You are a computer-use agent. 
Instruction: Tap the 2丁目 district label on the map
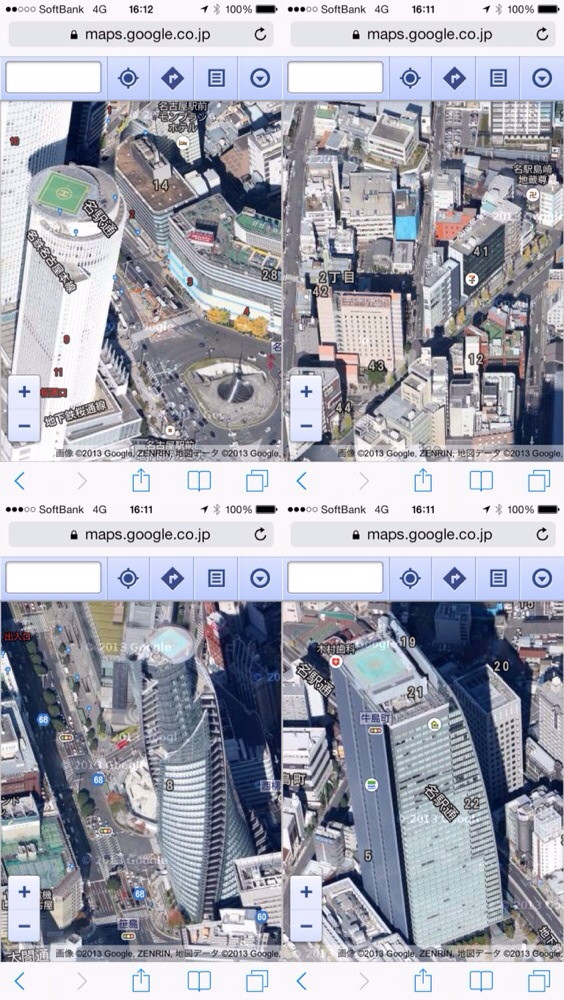(x=336, y=277)
